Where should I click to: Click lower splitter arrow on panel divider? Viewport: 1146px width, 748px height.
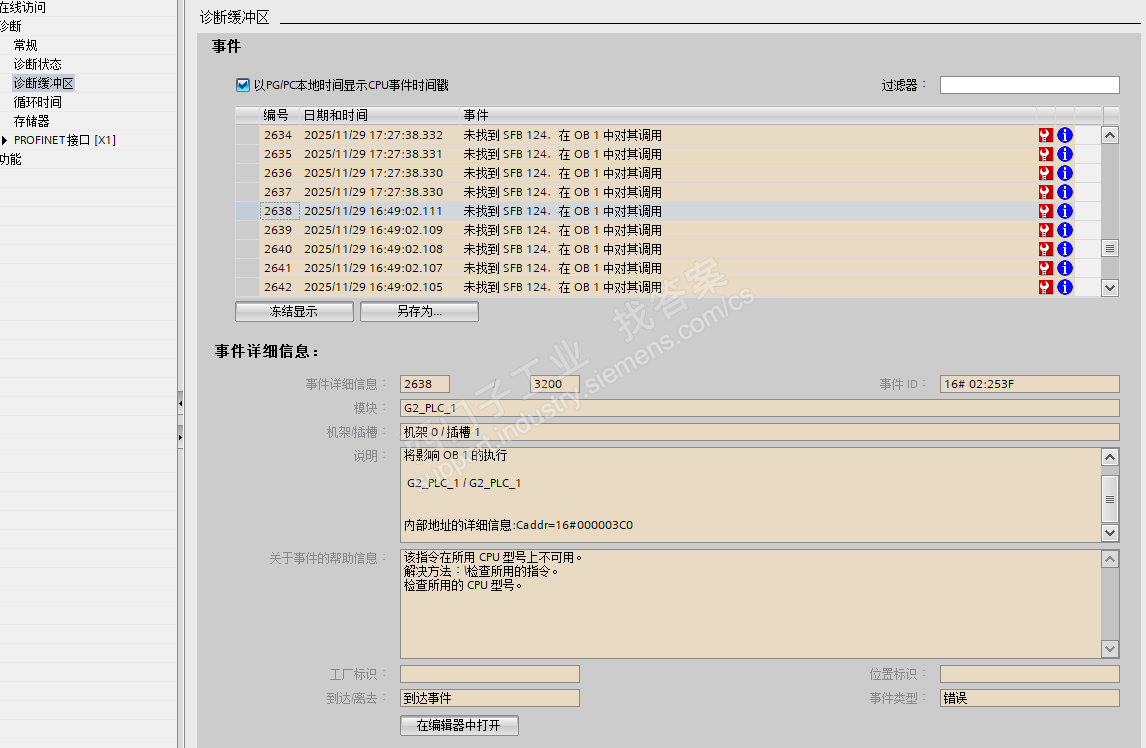click(180, 437)
